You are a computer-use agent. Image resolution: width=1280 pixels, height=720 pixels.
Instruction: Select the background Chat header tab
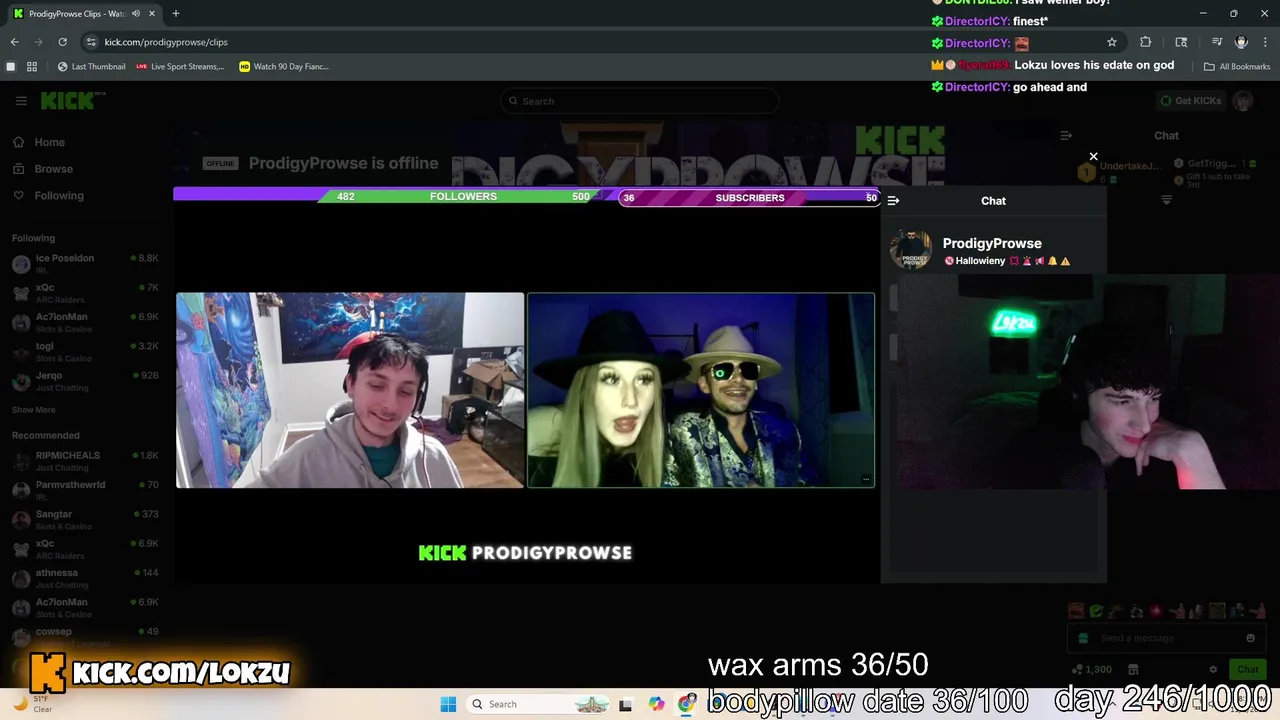point(1166,136)
